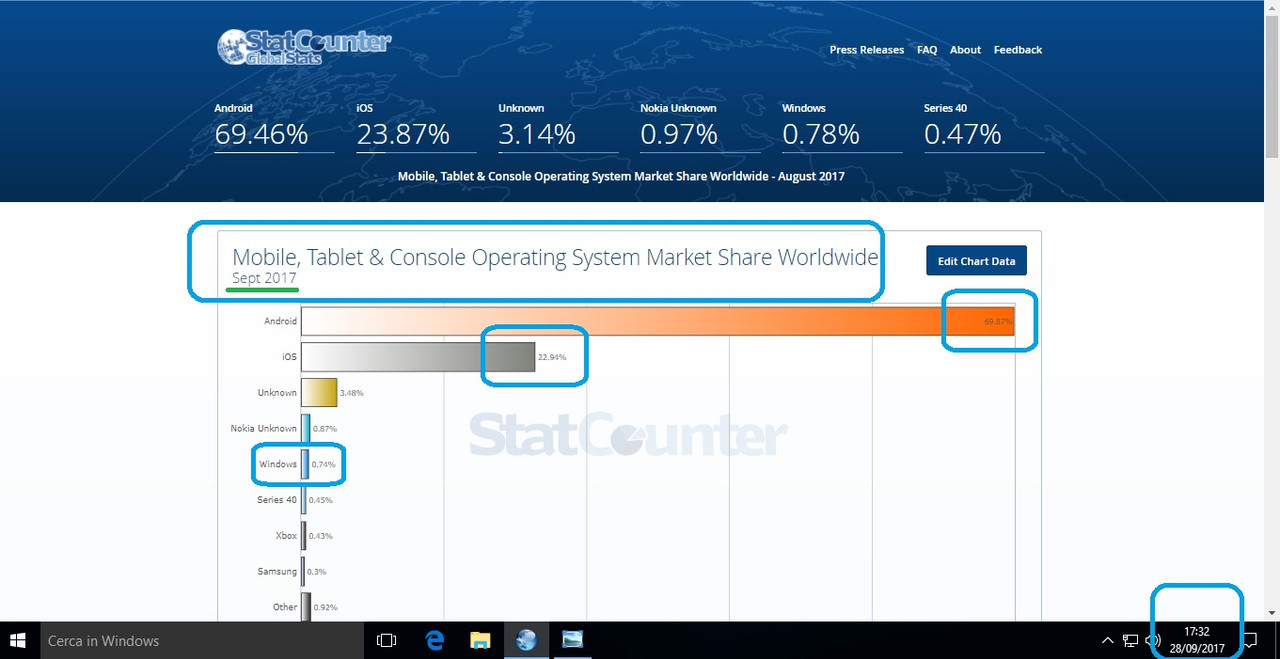The image size is (1280, 659).
Task: Switch to the globe browser taskbar icon
Action: (526, 640)
